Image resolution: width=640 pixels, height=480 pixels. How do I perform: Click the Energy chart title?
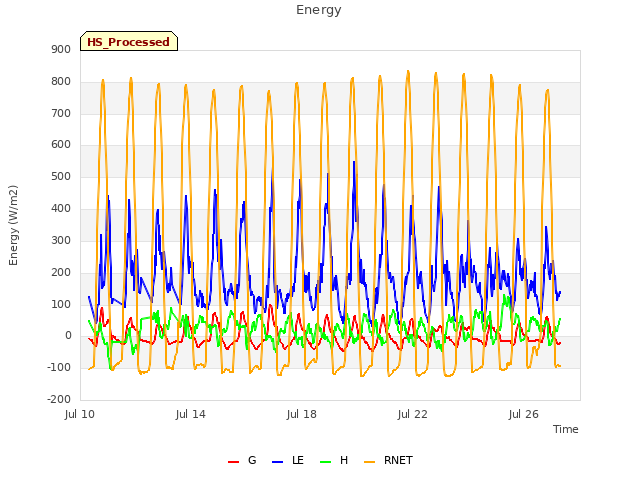tap(319, 10)
